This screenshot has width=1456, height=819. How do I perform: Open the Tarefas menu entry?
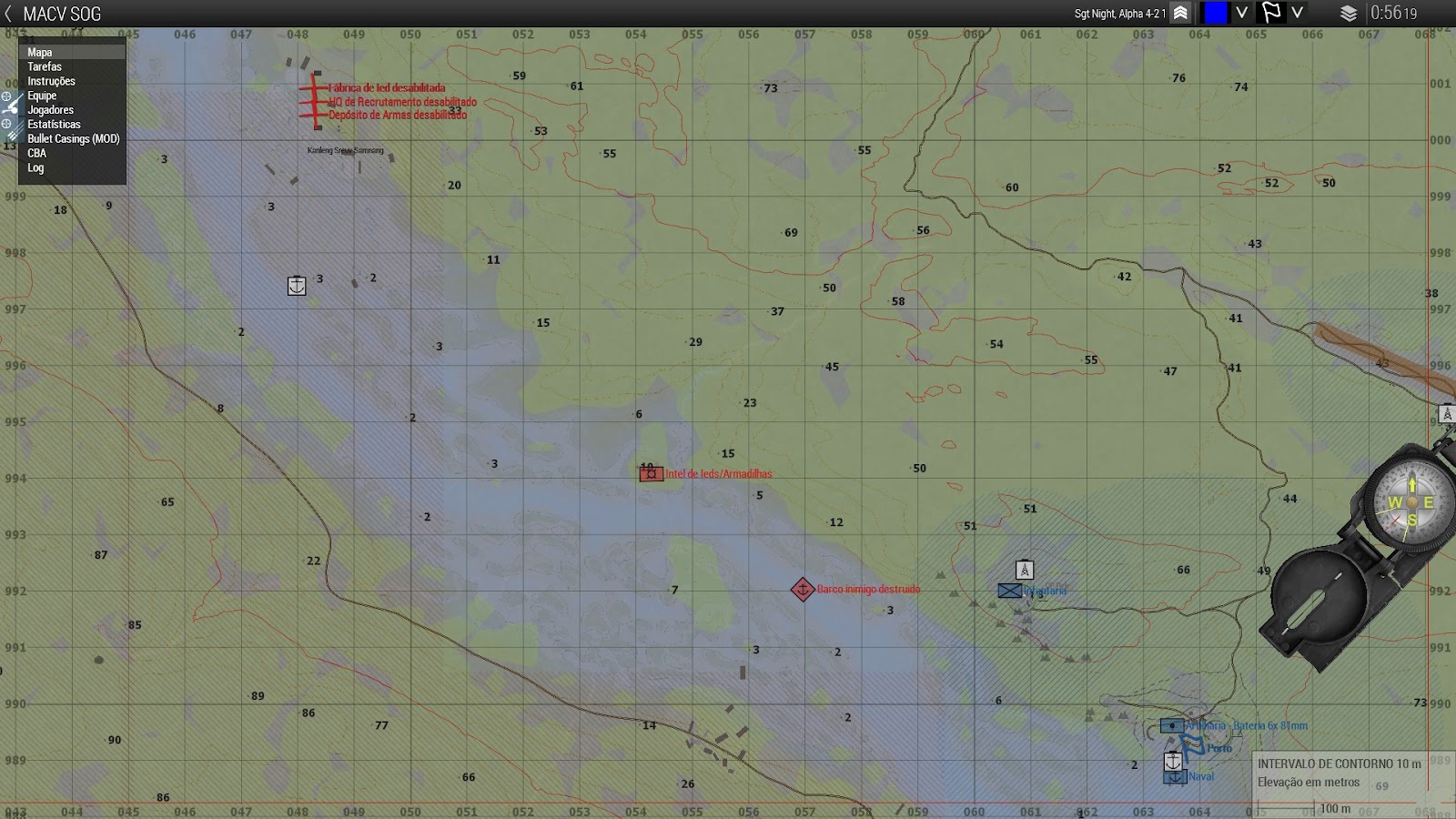pyautogui.click(x=72, y=67)
